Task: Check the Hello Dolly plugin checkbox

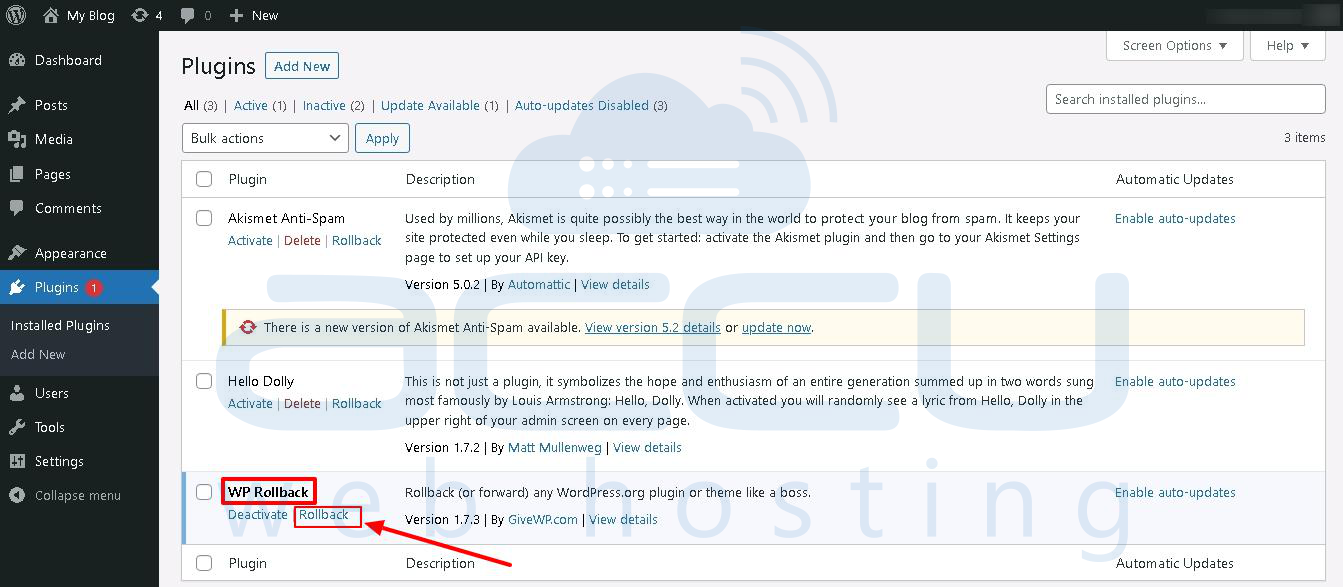Action: pos(204,381)
